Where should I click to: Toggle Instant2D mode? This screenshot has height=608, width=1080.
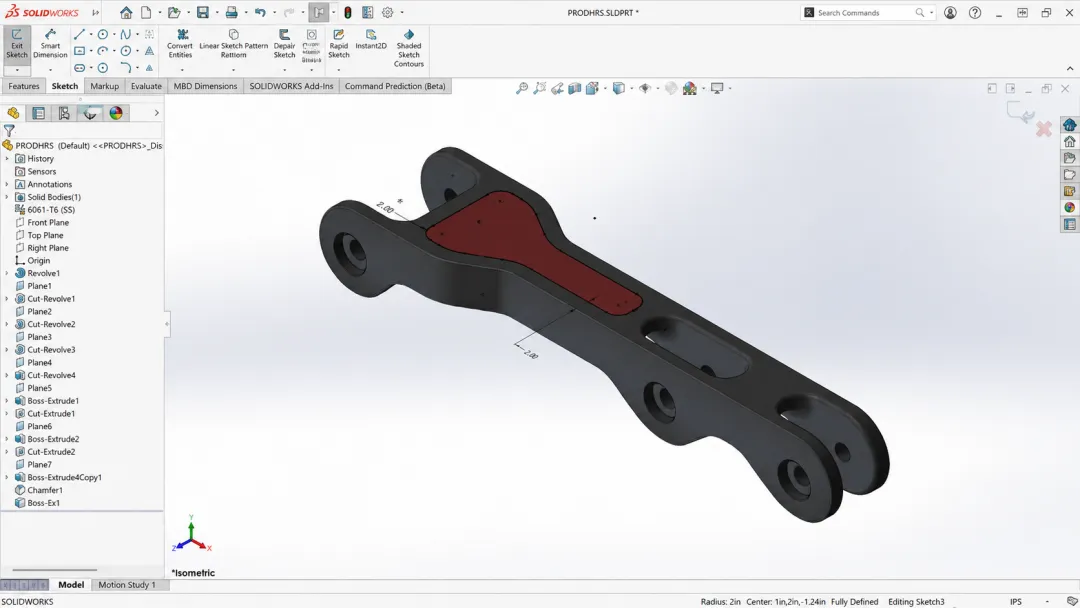pyautogui.click(x=371, y=40)
